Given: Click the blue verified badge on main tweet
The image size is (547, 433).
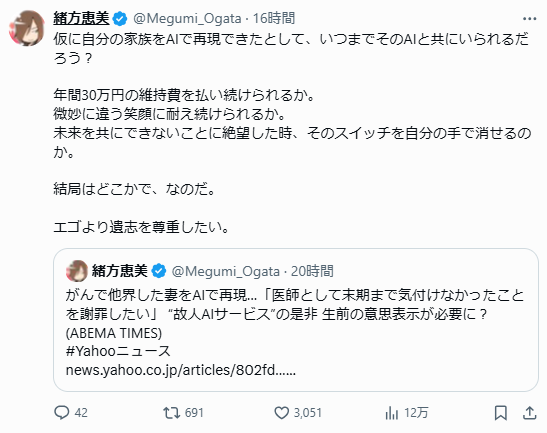Looking at the screenshot, I should click(x=120, y=19).
